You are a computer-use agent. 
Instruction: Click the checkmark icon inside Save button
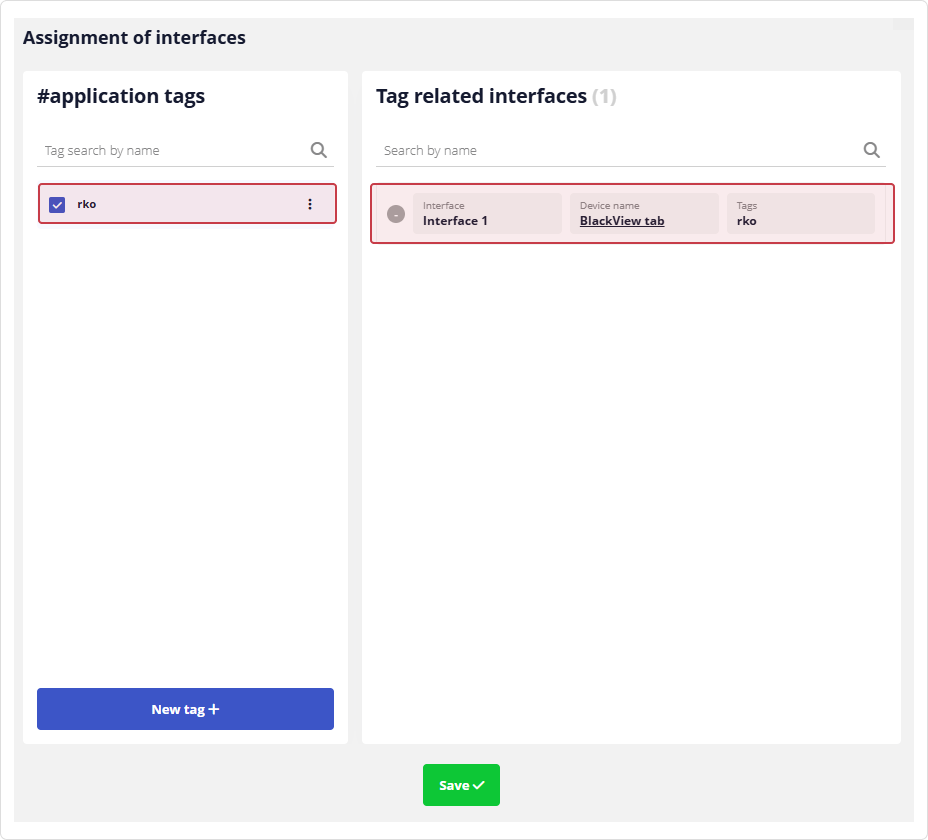pos(478,785)
